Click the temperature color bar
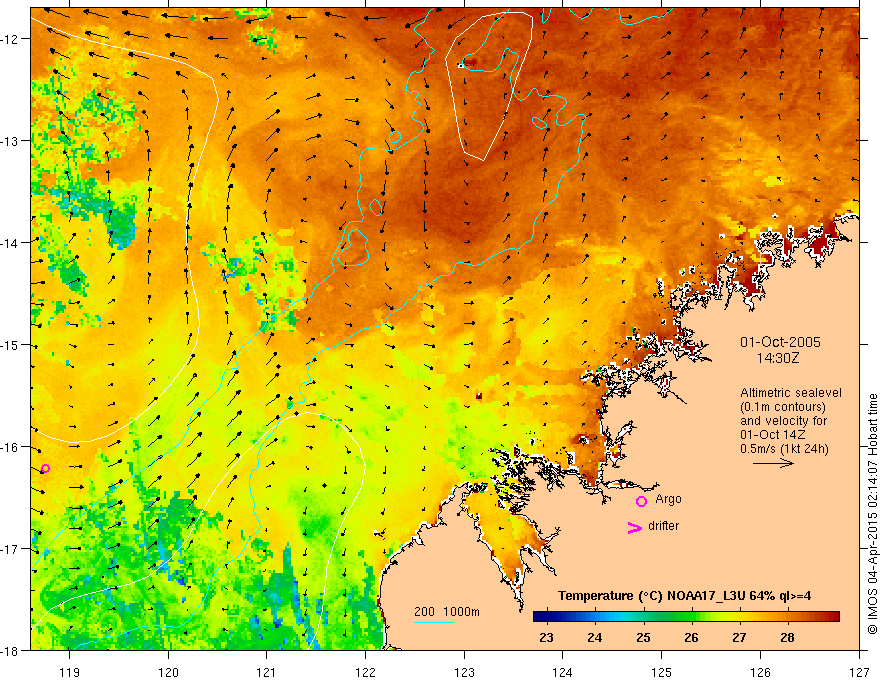The width and height of the screenshot is (880, 680). point(686,617)
